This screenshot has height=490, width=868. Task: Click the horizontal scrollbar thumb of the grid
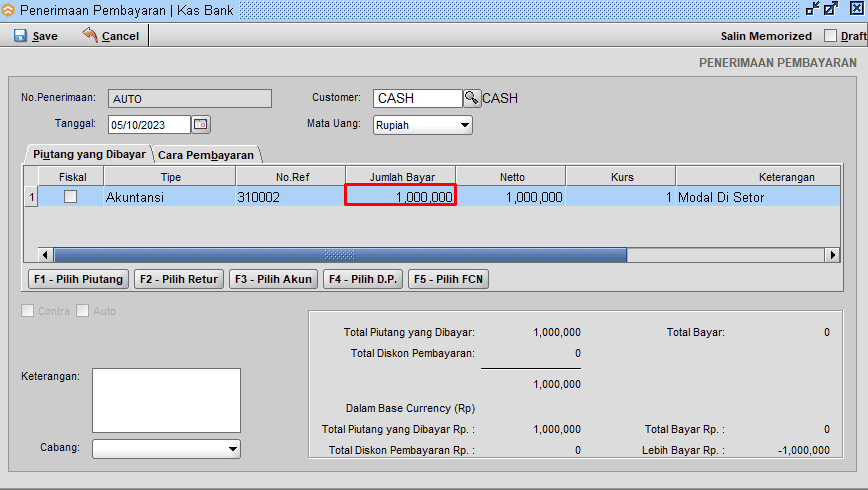point(340,255)
